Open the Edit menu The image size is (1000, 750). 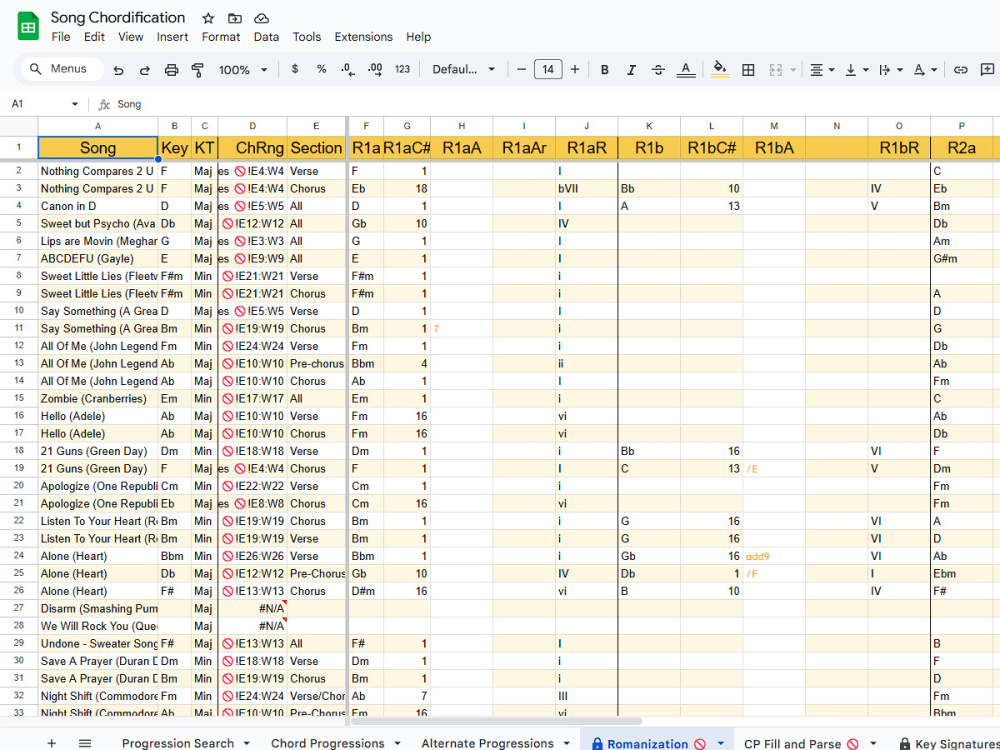(x=94, y=37)
